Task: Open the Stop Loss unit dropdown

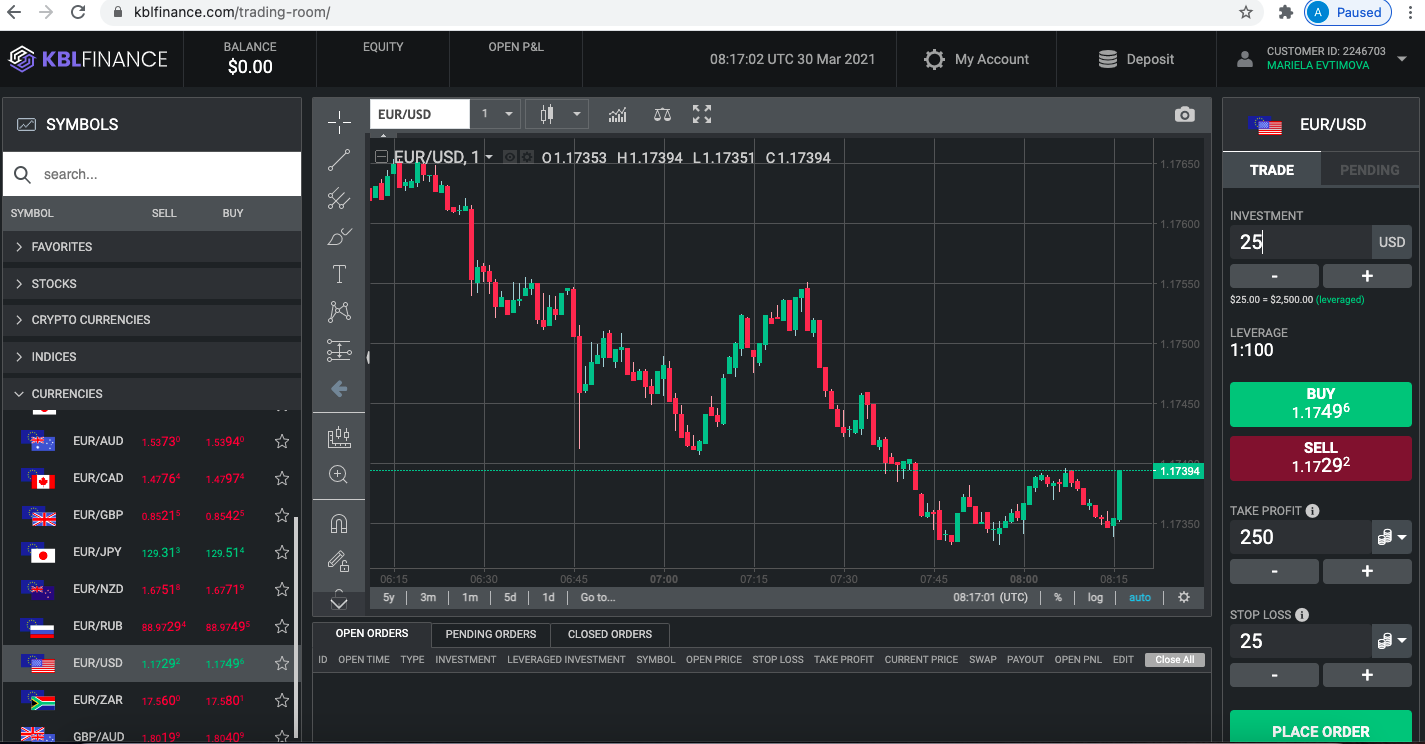Action: (1392, 641)
